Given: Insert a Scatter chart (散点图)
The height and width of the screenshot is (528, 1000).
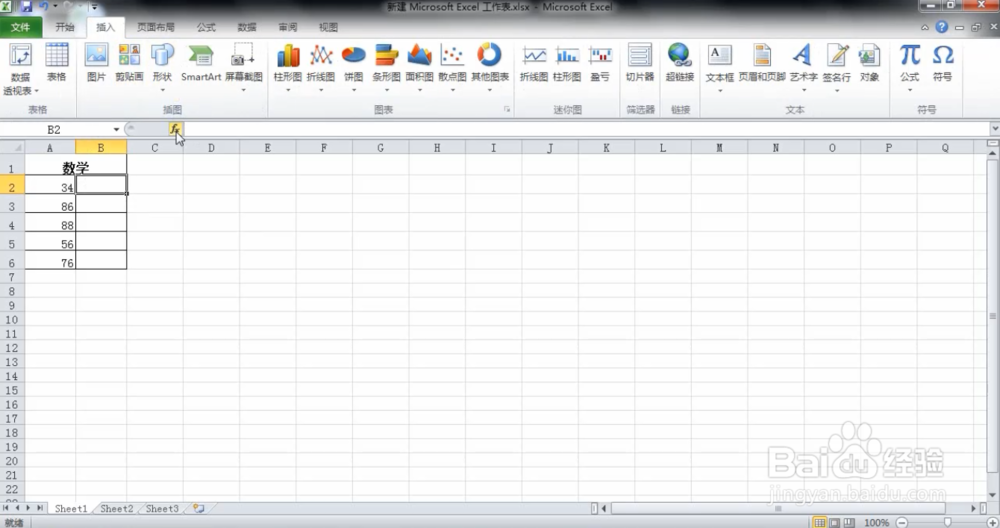Looking at the screenshot, I should tap(452, 66).
